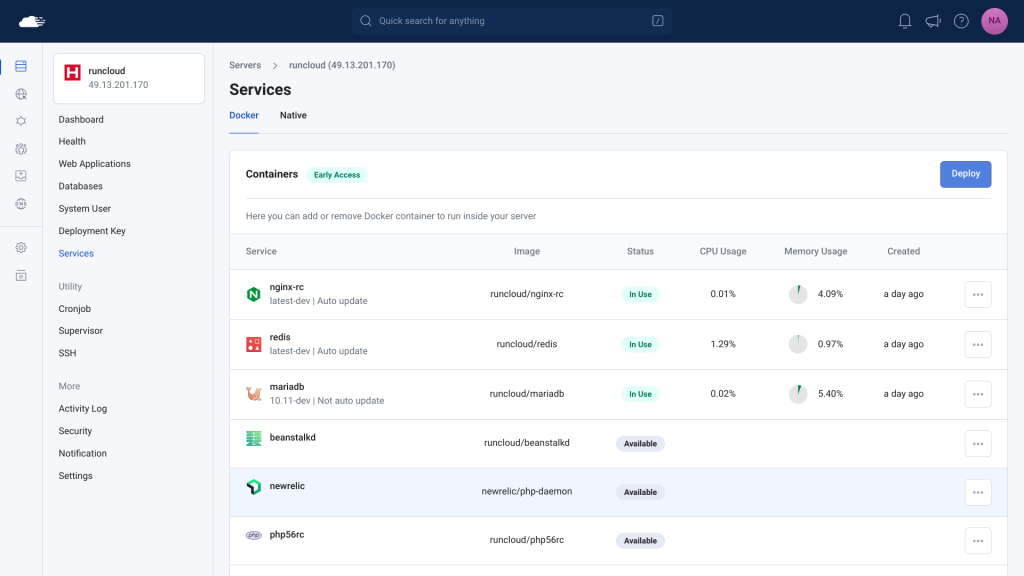Image resolution: width=1024 pixels, height=576 pixels.
Task: Open the notifications bell icon
Action: pyautogui.click(x=904, y=21)
